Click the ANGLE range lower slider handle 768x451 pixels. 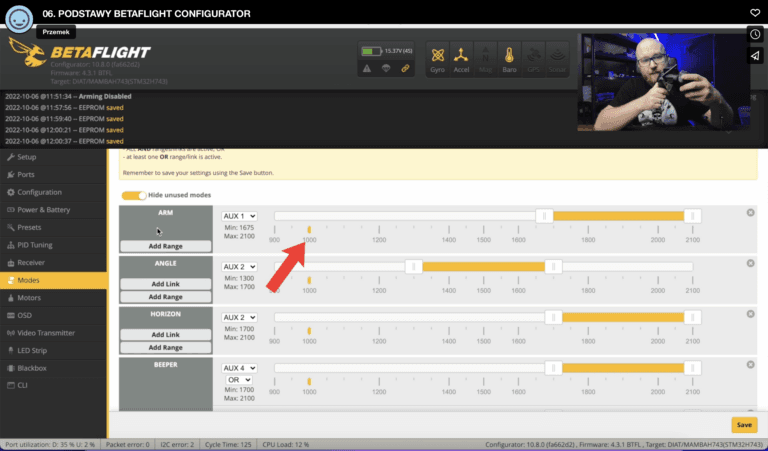[x=414, y=267]
